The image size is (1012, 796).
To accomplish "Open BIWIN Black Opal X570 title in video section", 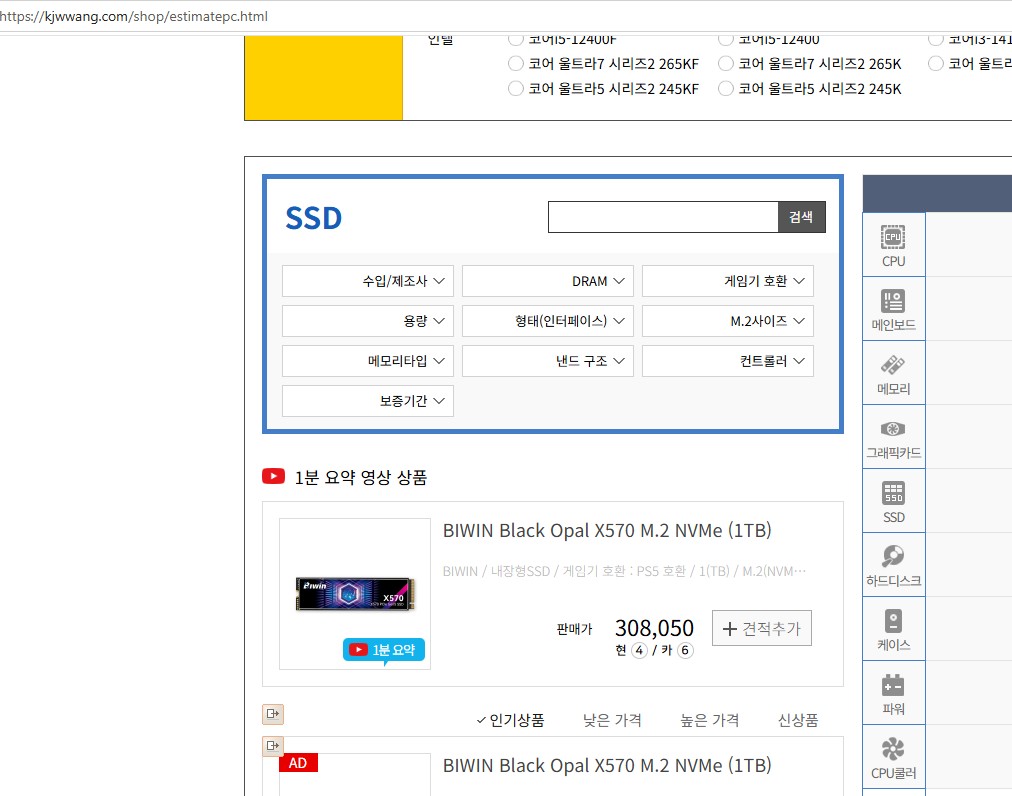I will [607, 531].
